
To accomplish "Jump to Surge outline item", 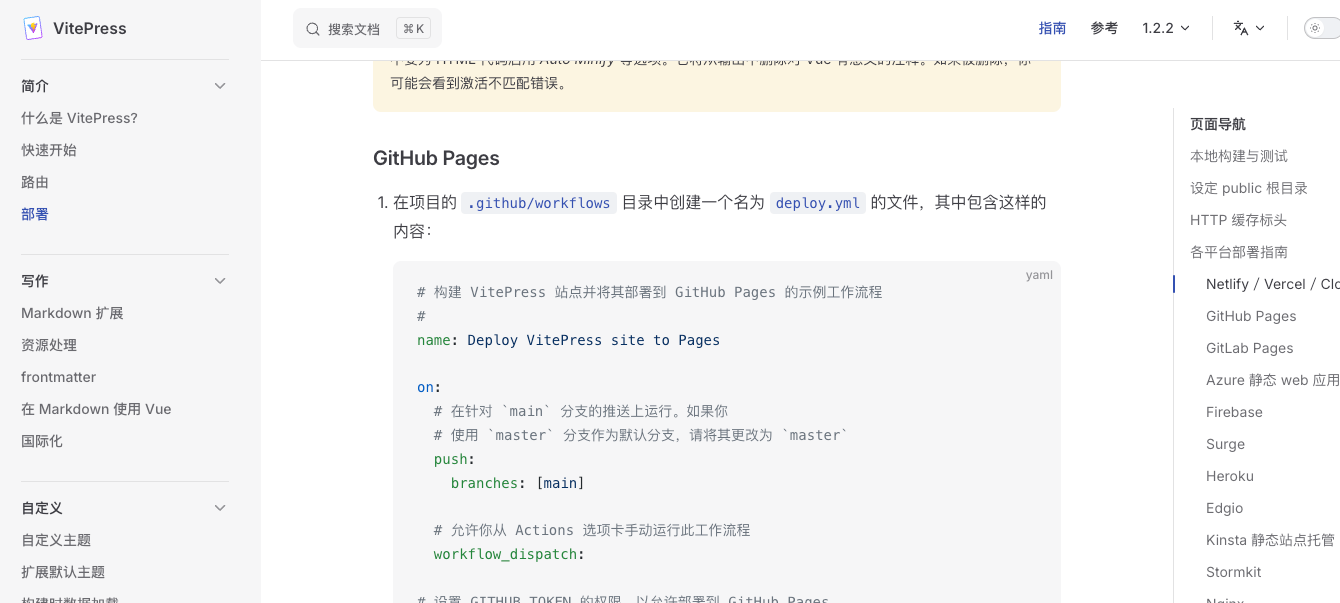I will pyautogui.click(x=1225, y=444).
